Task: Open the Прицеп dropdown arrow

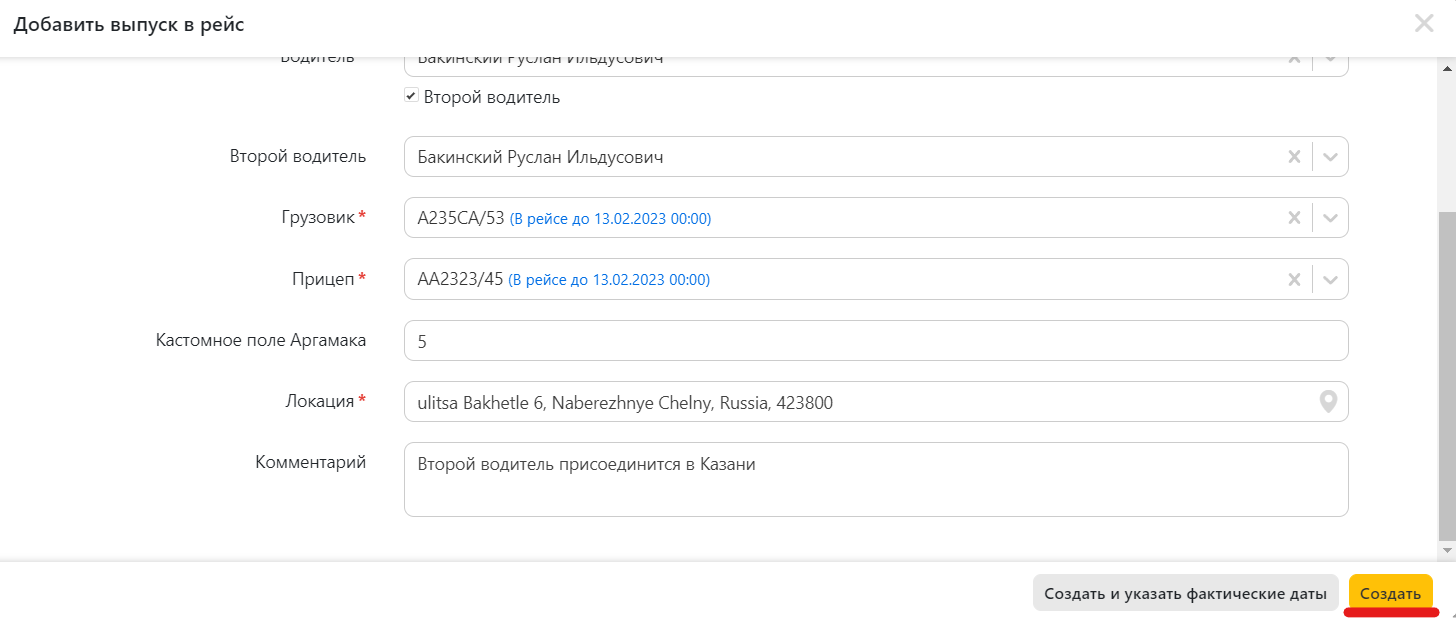Action: click(1330, 280)
